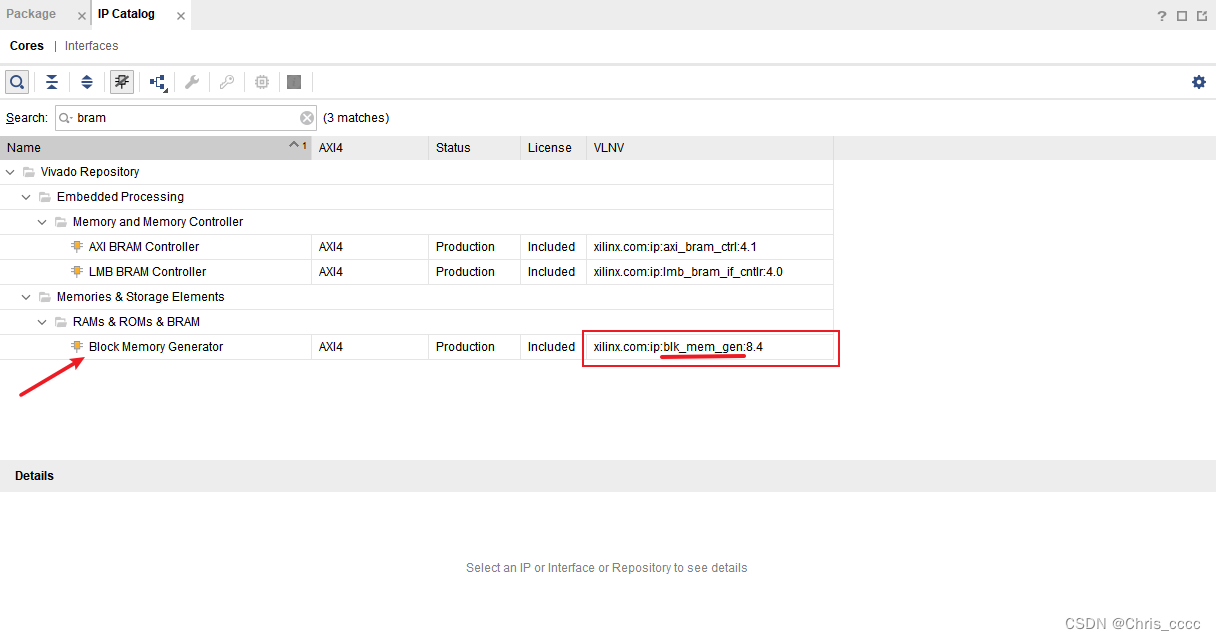Viewport: 1216px width, 640px height.
Task: Click the license key icon in toolbar
Action: click(x=226, y=81)
